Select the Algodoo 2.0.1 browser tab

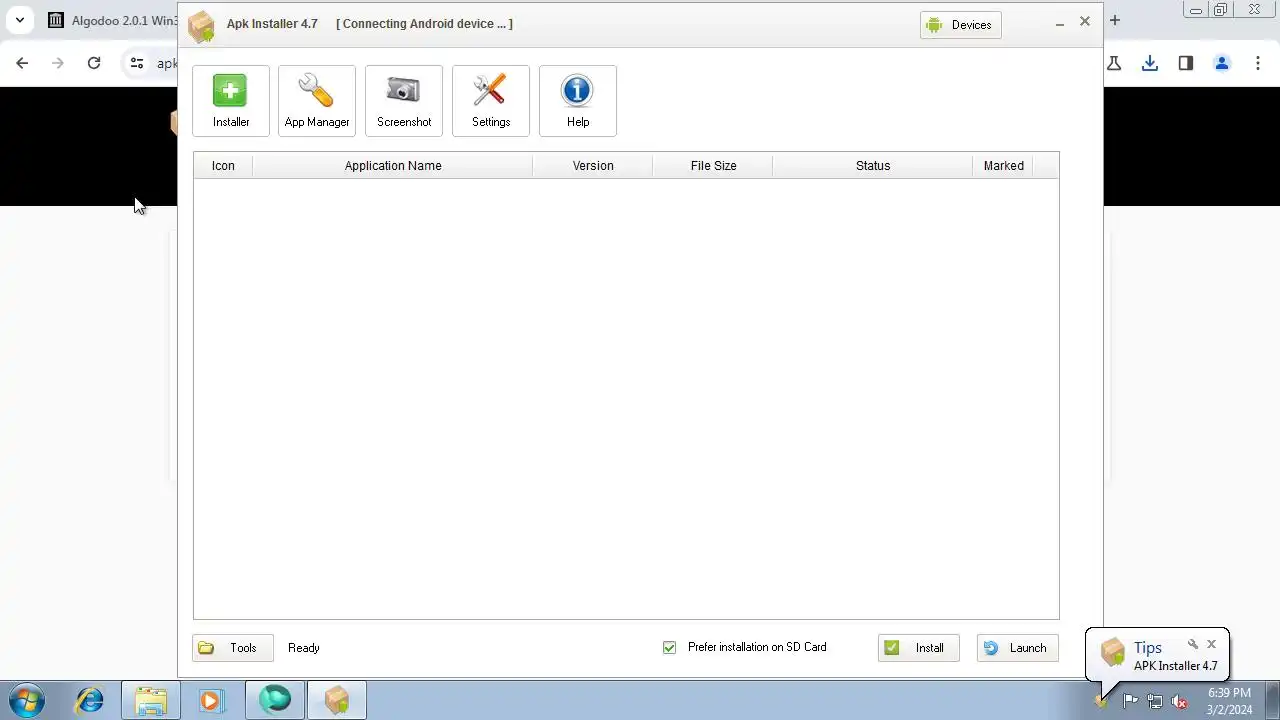point(113,20)
